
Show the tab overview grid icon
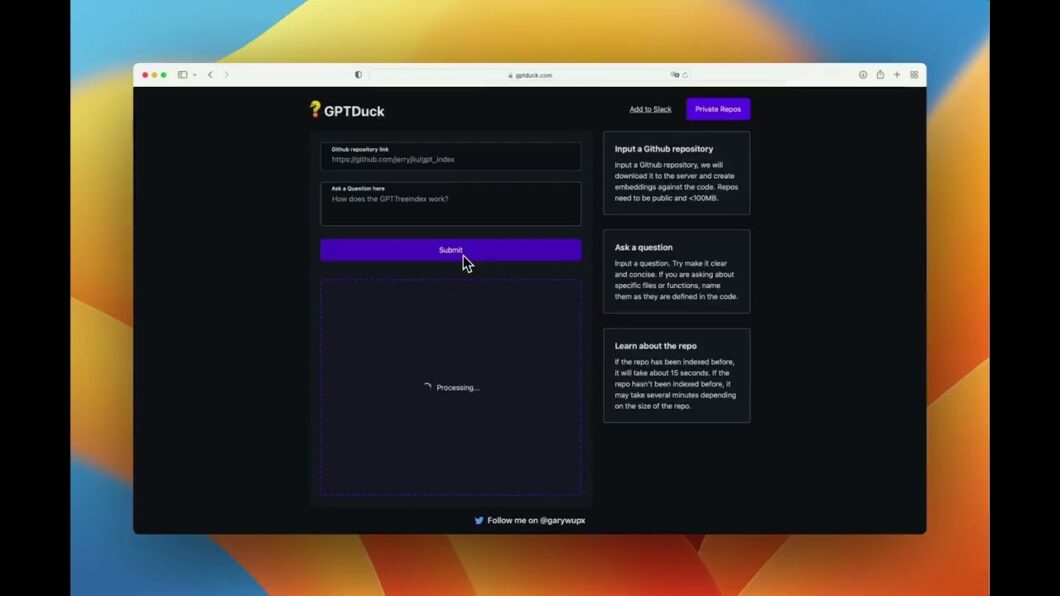(914, 75)
